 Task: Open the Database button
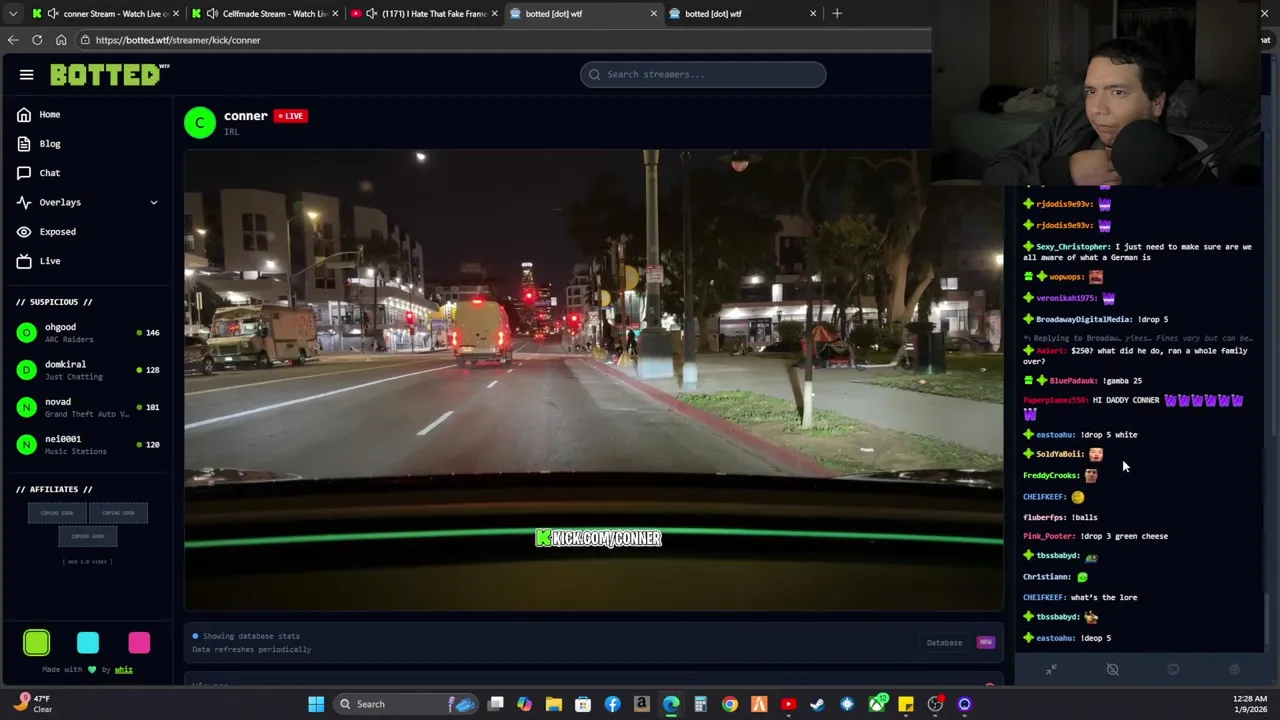[x=944, y=643]
